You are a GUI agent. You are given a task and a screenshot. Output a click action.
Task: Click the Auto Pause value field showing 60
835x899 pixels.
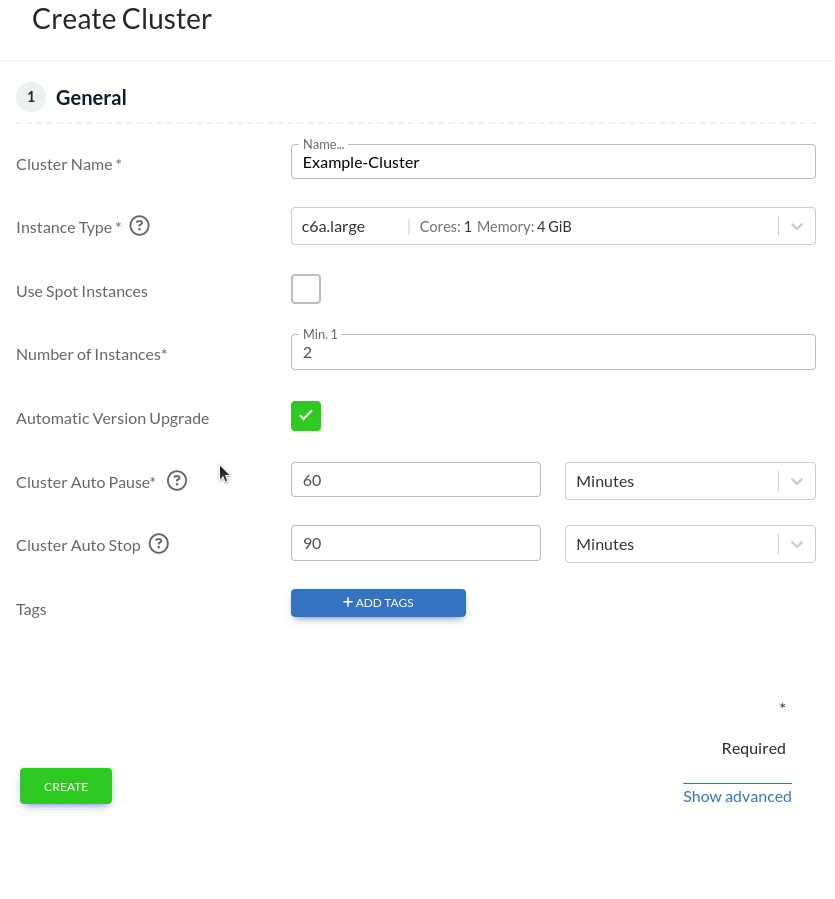click(416, 480)
